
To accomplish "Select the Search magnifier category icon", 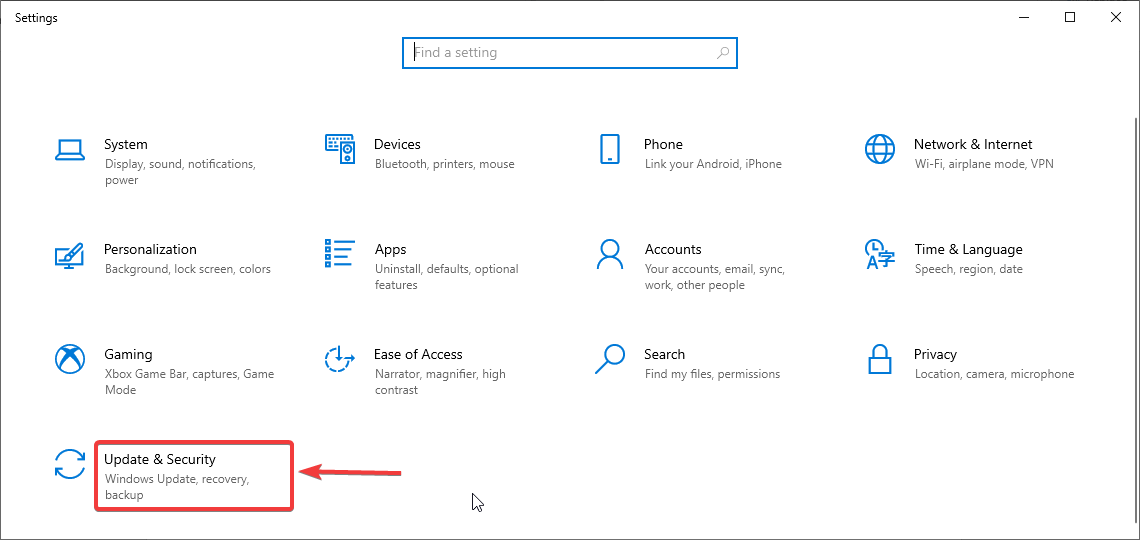I will pyautogui.click(x=609, y=359).
